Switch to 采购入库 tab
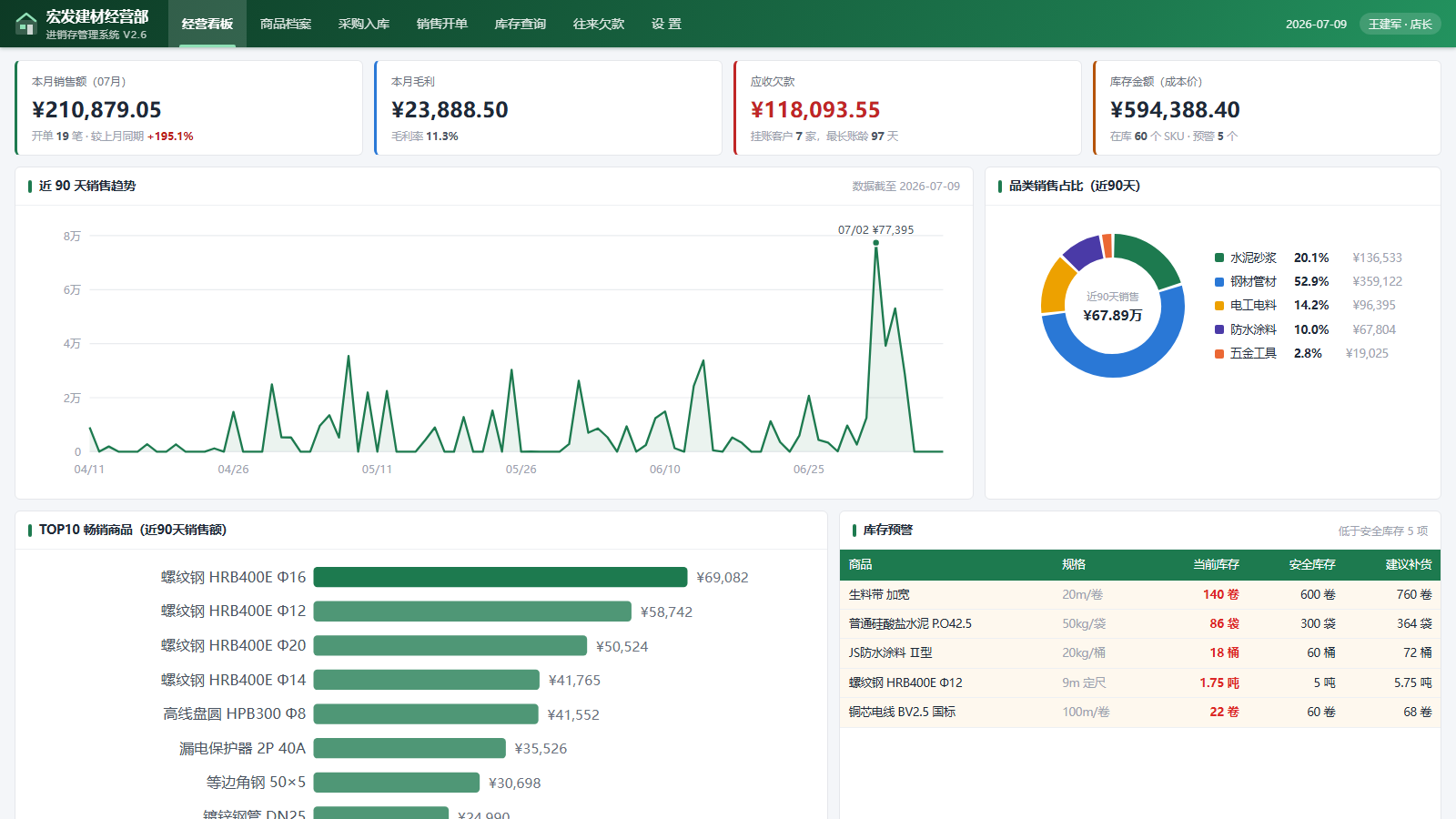 point(364,24)
